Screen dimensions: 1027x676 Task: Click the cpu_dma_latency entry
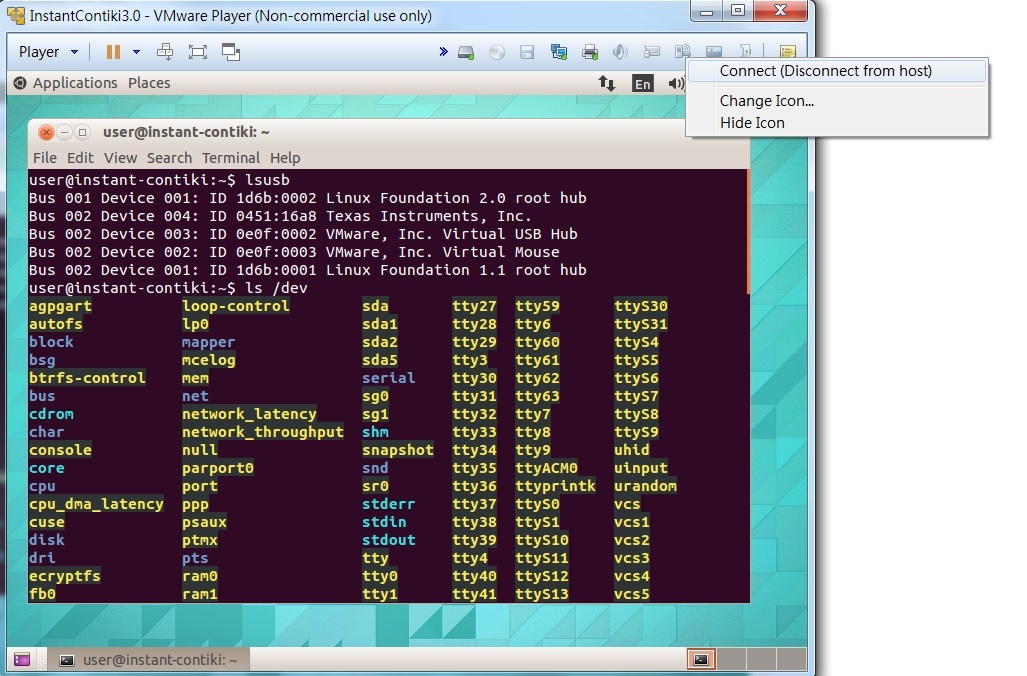[96, 504]
